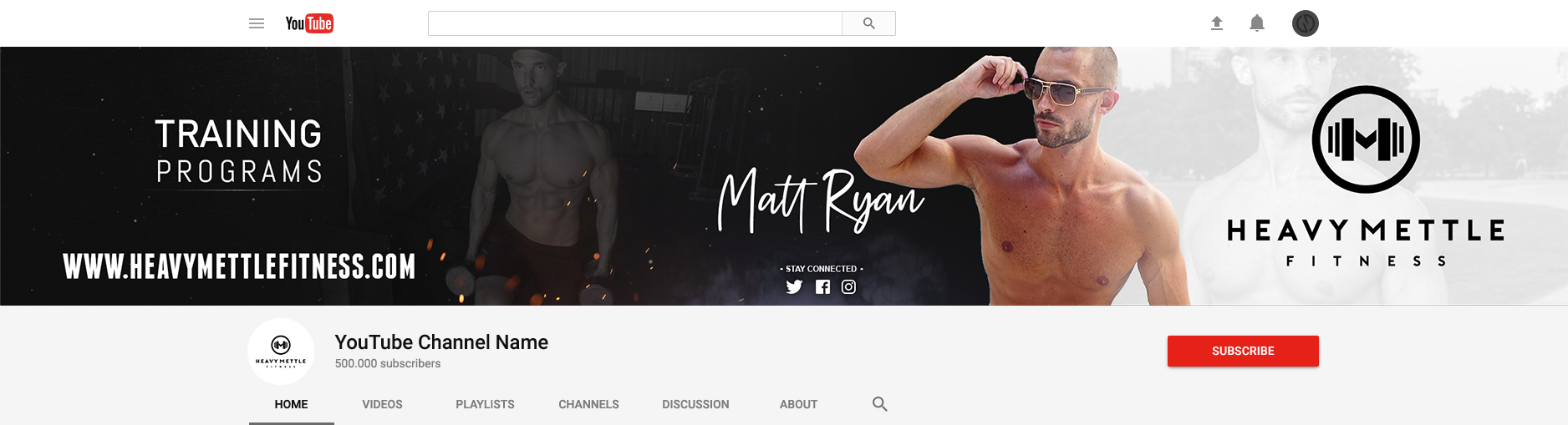Go to YouTube home via logo

309,23
